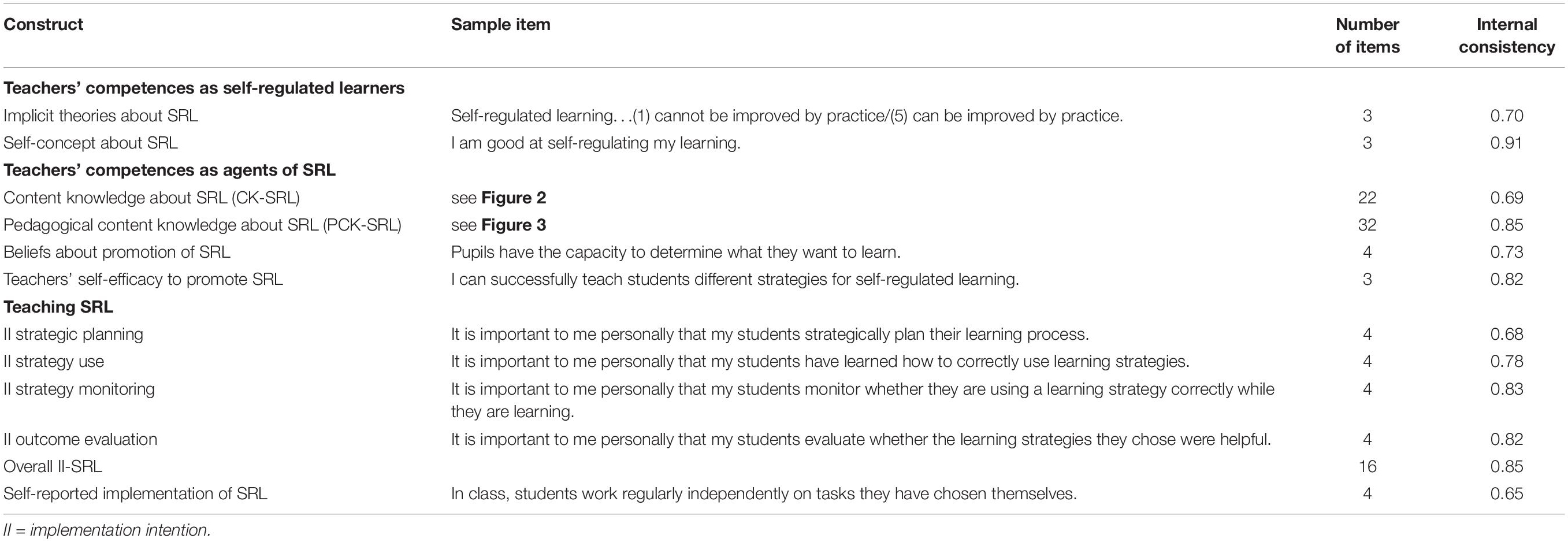Click the item count 32 cell
This screenshot has width=1568, height=542.
(x=1367, y=225)
